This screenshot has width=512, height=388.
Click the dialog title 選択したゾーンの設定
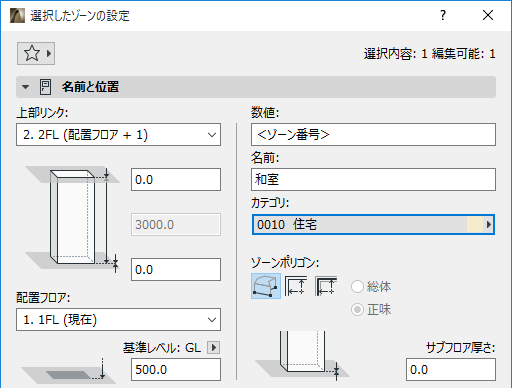80,16
